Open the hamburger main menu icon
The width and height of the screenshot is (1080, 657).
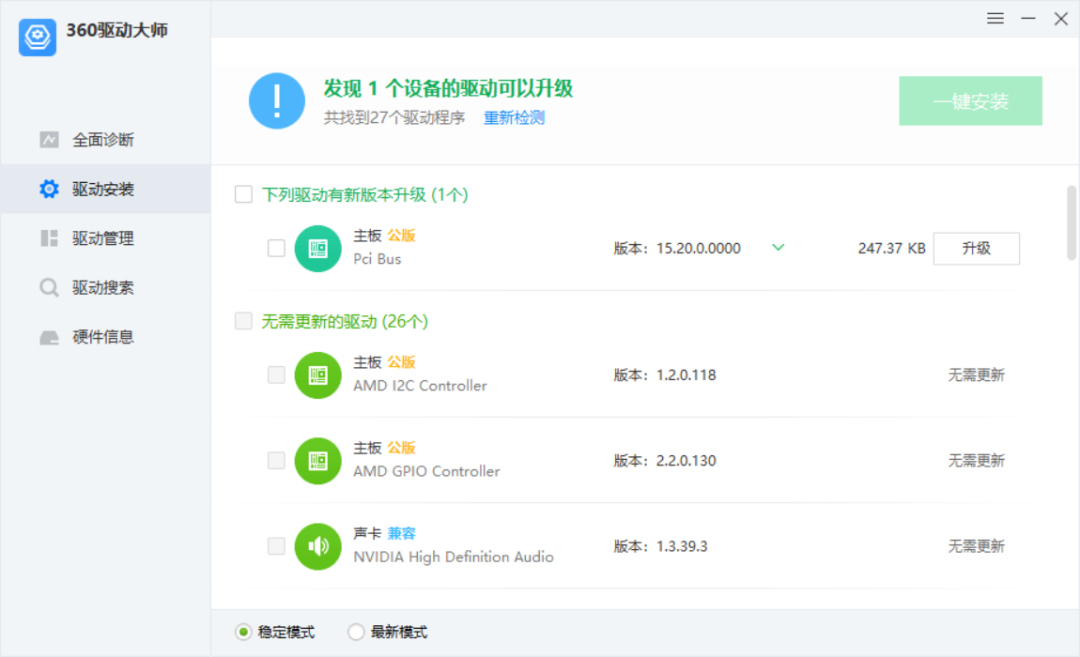pyautogui.click(x=995, y=19)
